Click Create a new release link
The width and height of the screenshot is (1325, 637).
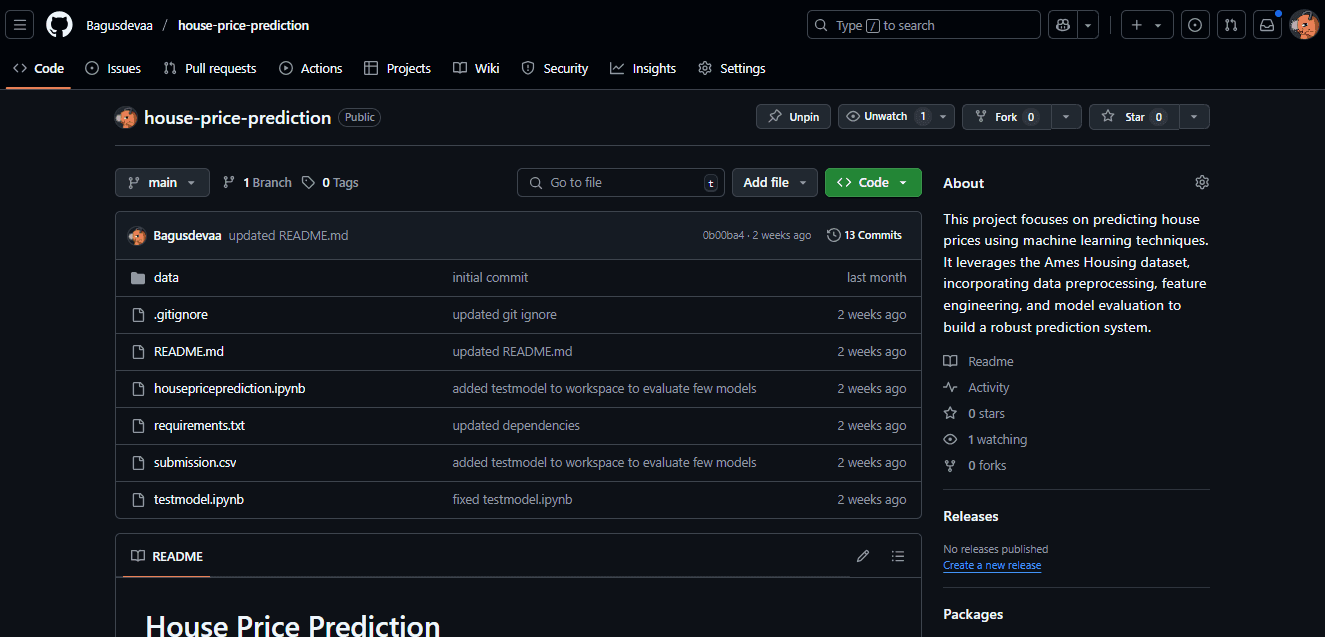[x=992, y=565]
